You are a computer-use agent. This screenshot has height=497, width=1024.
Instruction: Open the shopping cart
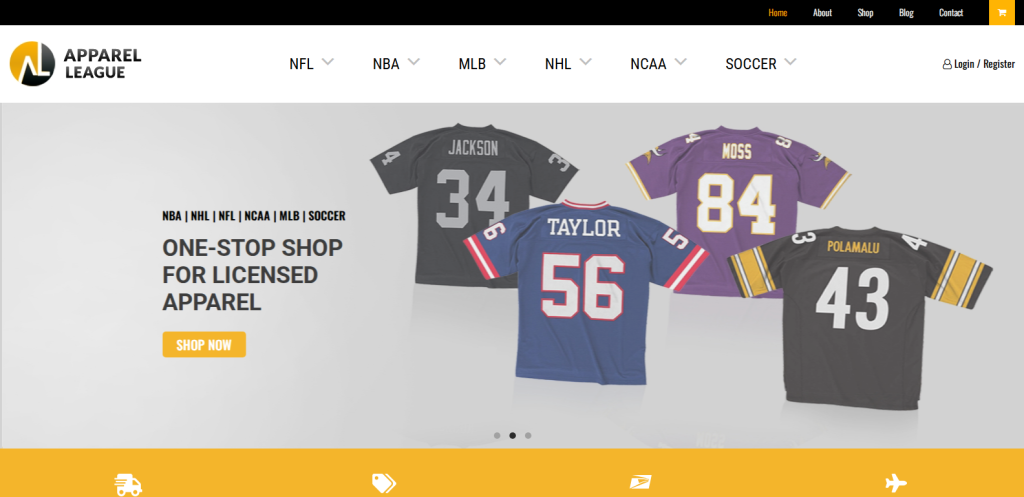click(x=1001, y=12)
